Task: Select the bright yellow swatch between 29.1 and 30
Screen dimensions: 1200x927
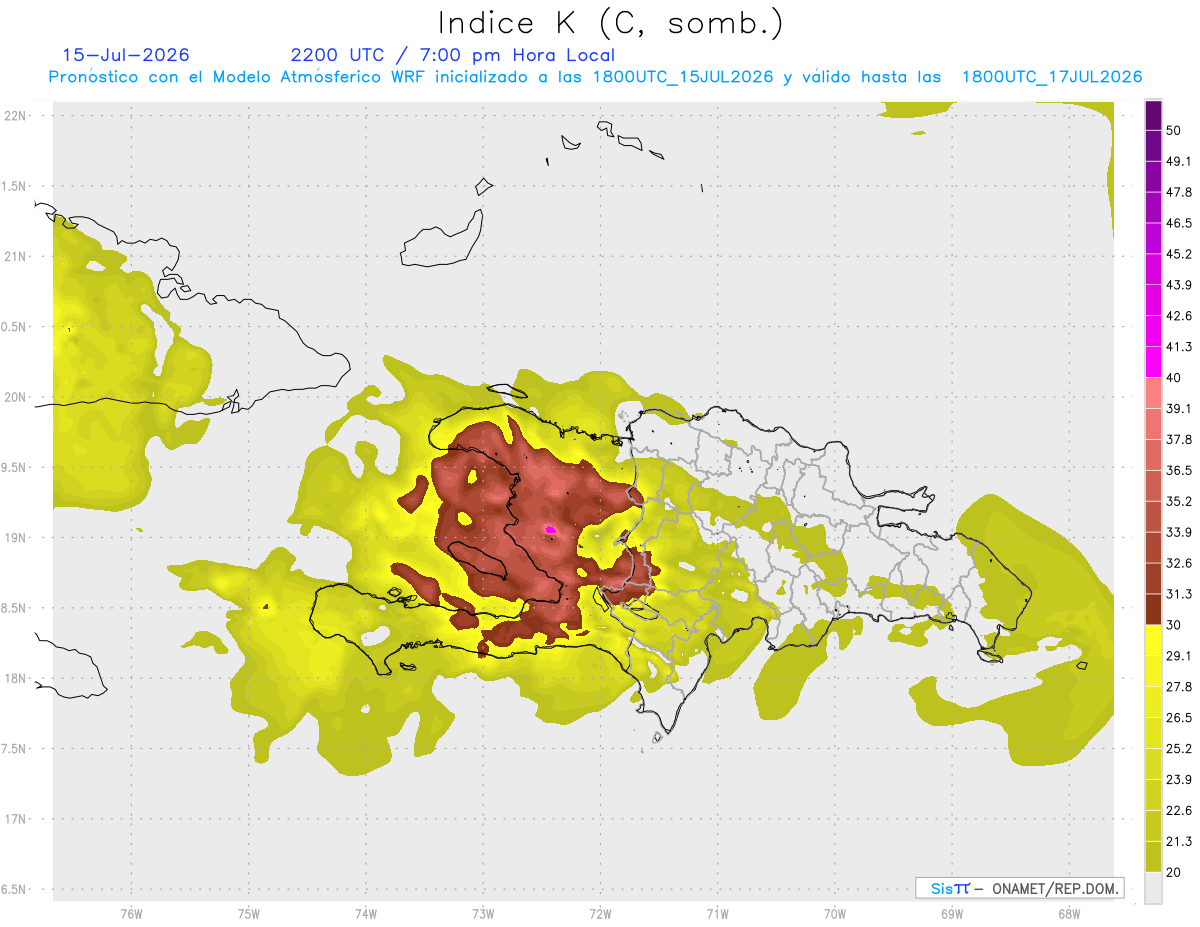Action: click(1153, 640)
